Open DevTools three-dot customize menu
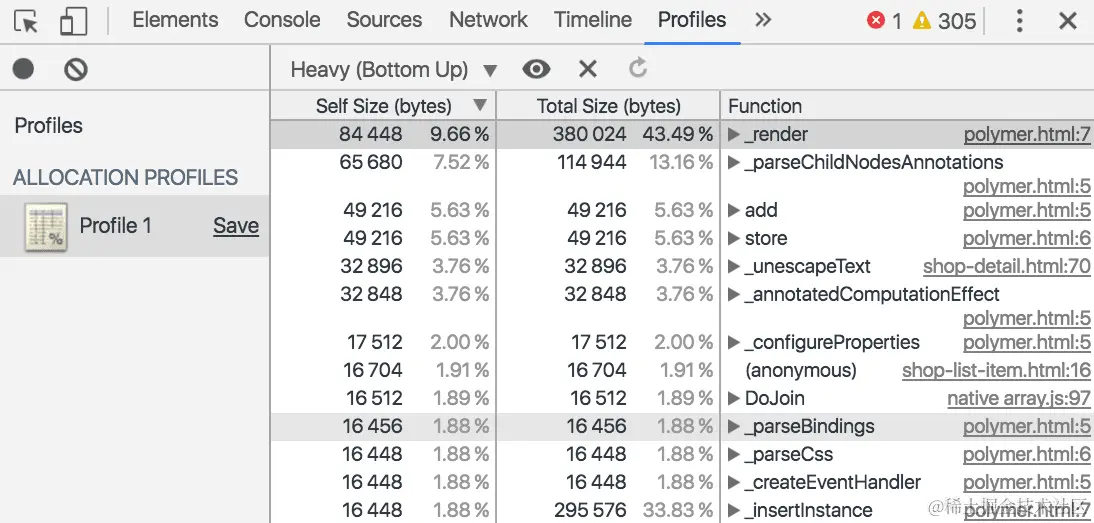1094x523 pixels. coord(1019,21)
